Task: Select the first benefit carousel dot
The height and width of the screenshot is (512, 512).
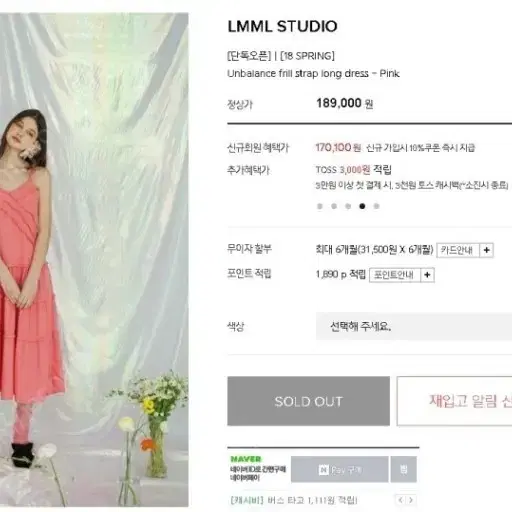Action: click(x=320, y=206)
